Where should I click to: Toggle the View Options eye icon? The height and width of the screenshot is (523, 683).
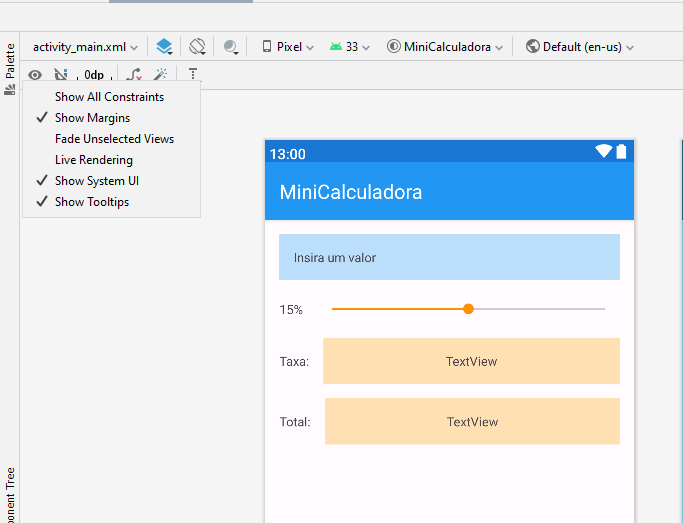click(x=35, y=75)
